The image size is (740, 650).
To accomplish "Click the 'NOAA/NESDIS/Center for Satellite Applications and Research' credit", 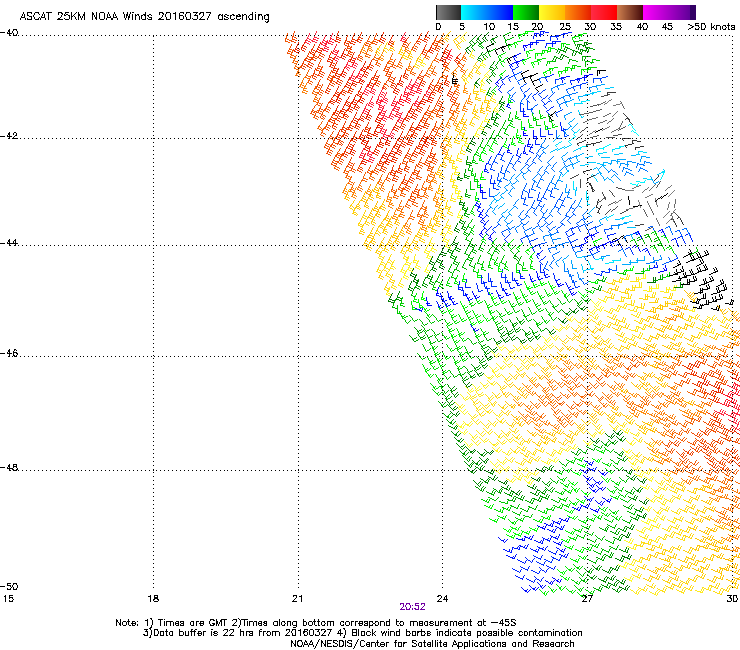I will tap(432, 644).
